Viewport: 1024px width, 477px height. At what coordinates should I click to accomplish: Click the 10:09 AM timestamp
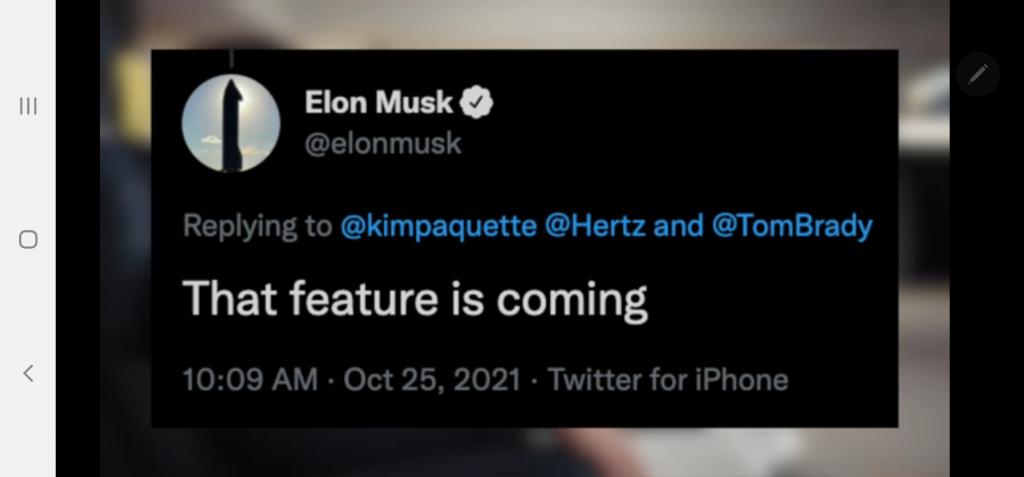tap(249, 380)
